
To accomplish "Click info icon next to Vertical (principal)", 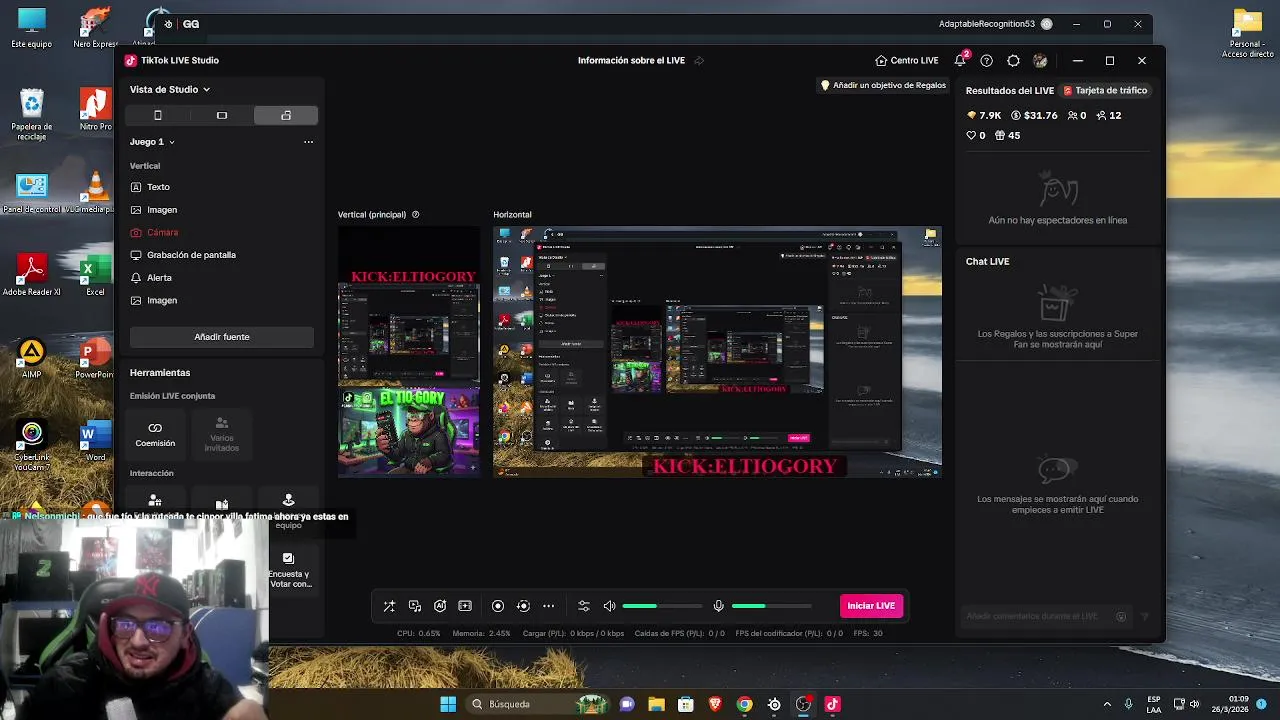I will [416, 214].
